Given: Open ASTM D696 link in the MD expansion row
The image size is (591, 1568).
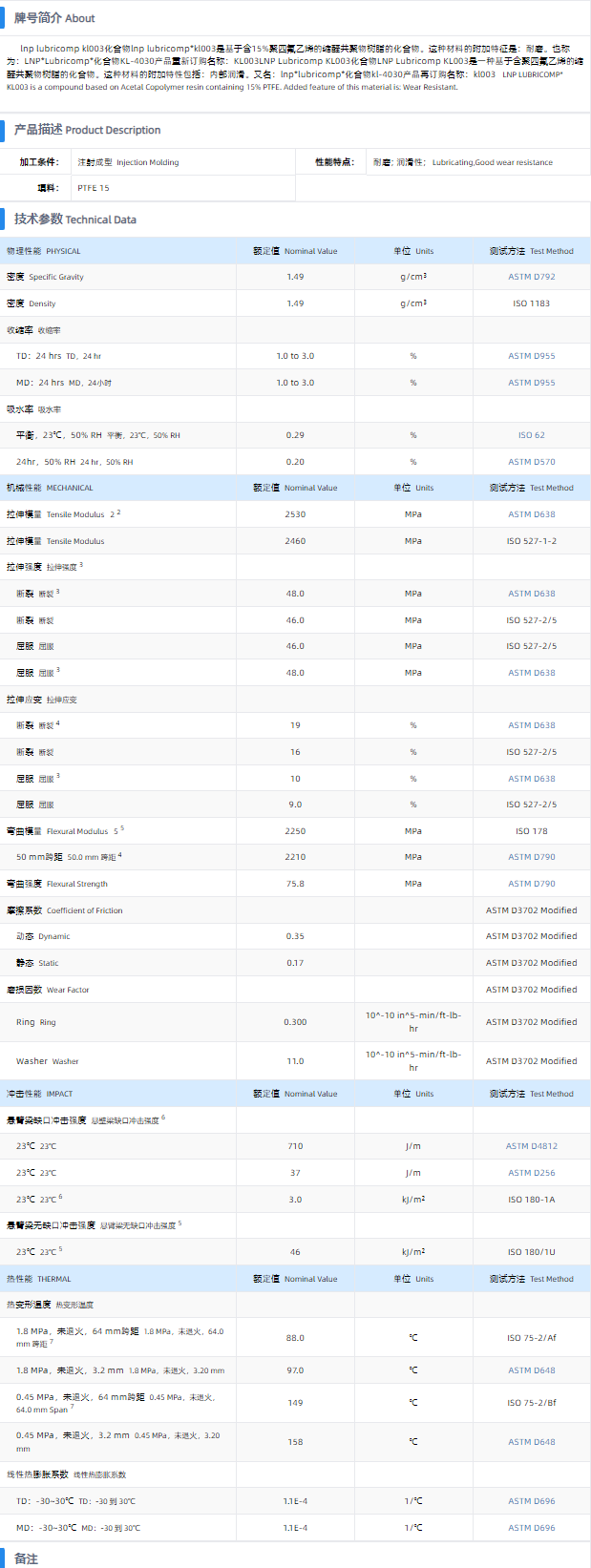Looking at the screenshot, I should (531, 1528).
